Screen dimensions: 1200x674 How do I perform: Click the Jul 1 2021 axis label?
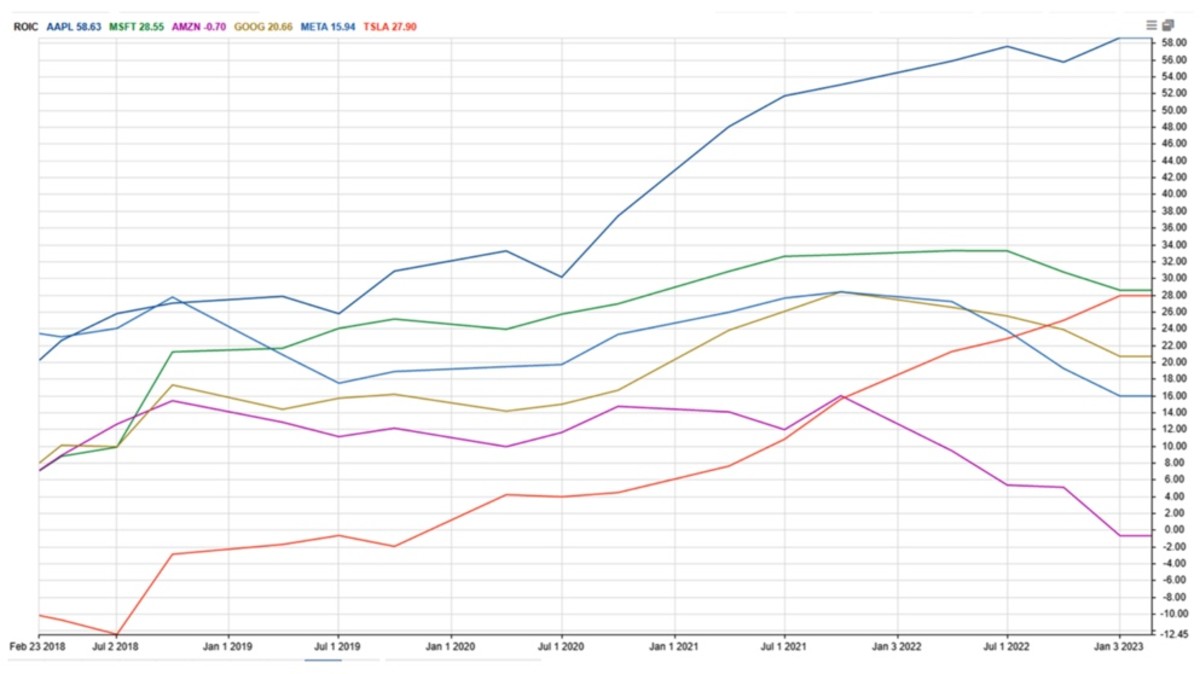click(x=783, y=647)
